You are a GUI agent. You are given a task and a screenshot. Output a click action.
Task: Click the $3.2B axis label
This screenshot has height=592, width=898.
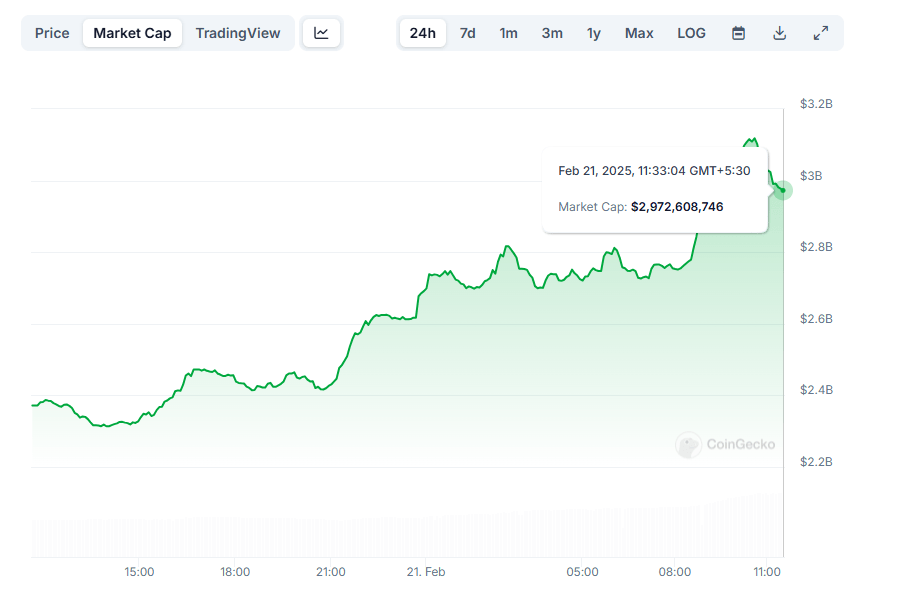click(815, 103)
